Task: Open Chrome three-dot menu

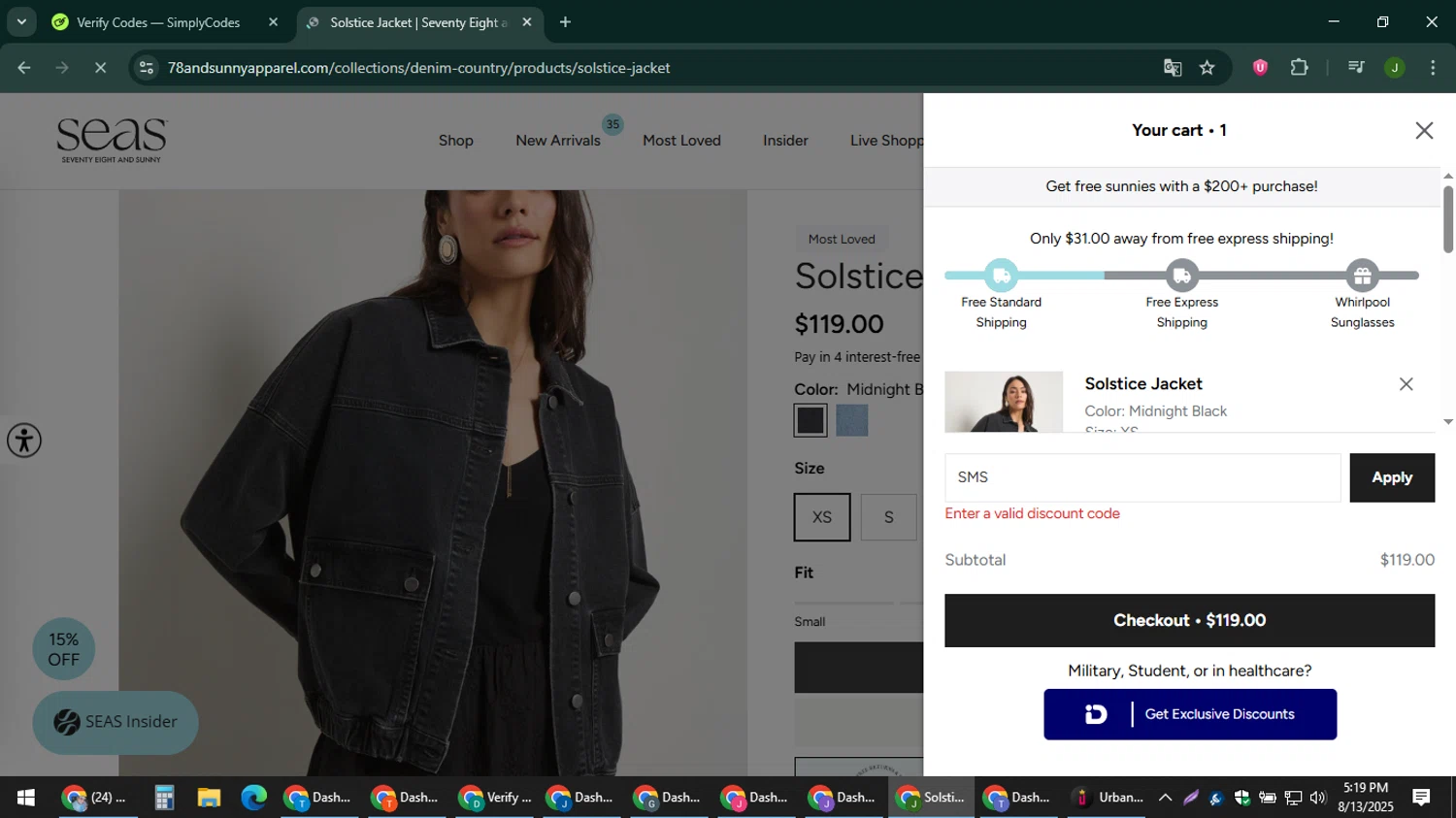Action: click(1433, 67)
